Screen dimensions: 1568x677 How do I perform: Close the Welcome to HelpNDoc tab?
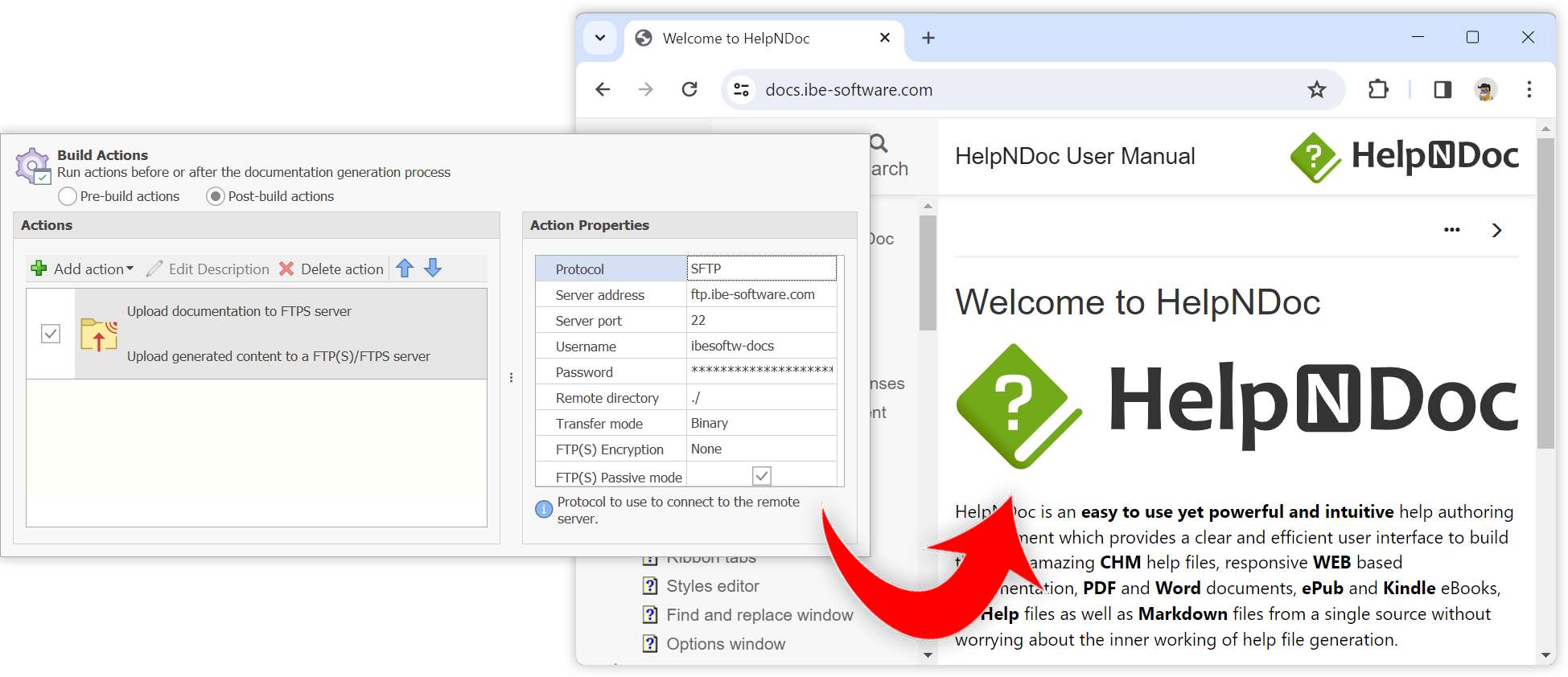(x=885, y=38)
